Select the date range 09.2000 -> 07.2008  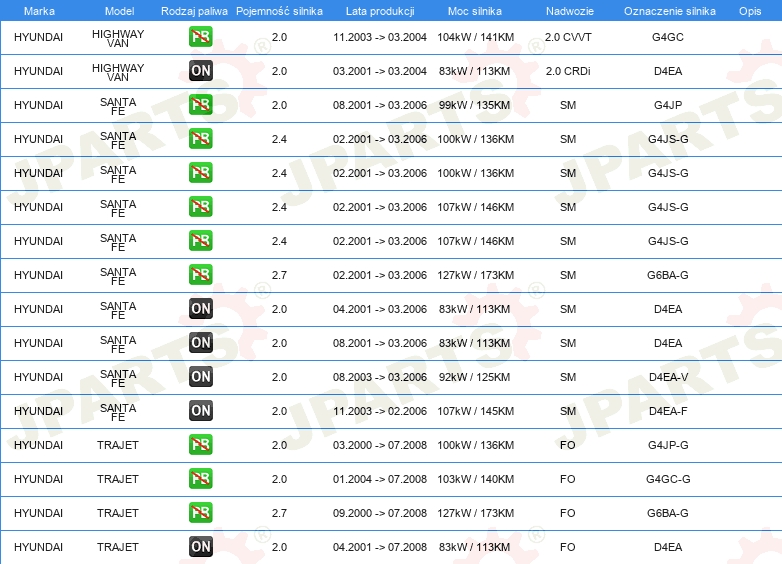point(380,513)
